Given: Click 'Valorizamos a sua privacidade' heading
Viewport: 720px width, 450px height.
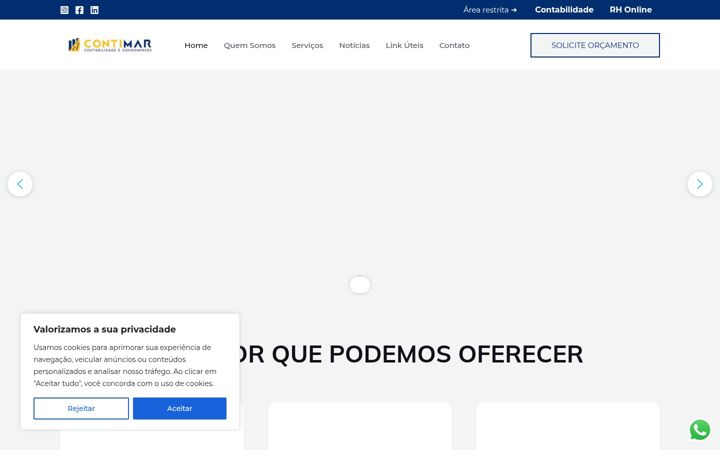Looking at the screenshot, I should [x=105, y=329].
